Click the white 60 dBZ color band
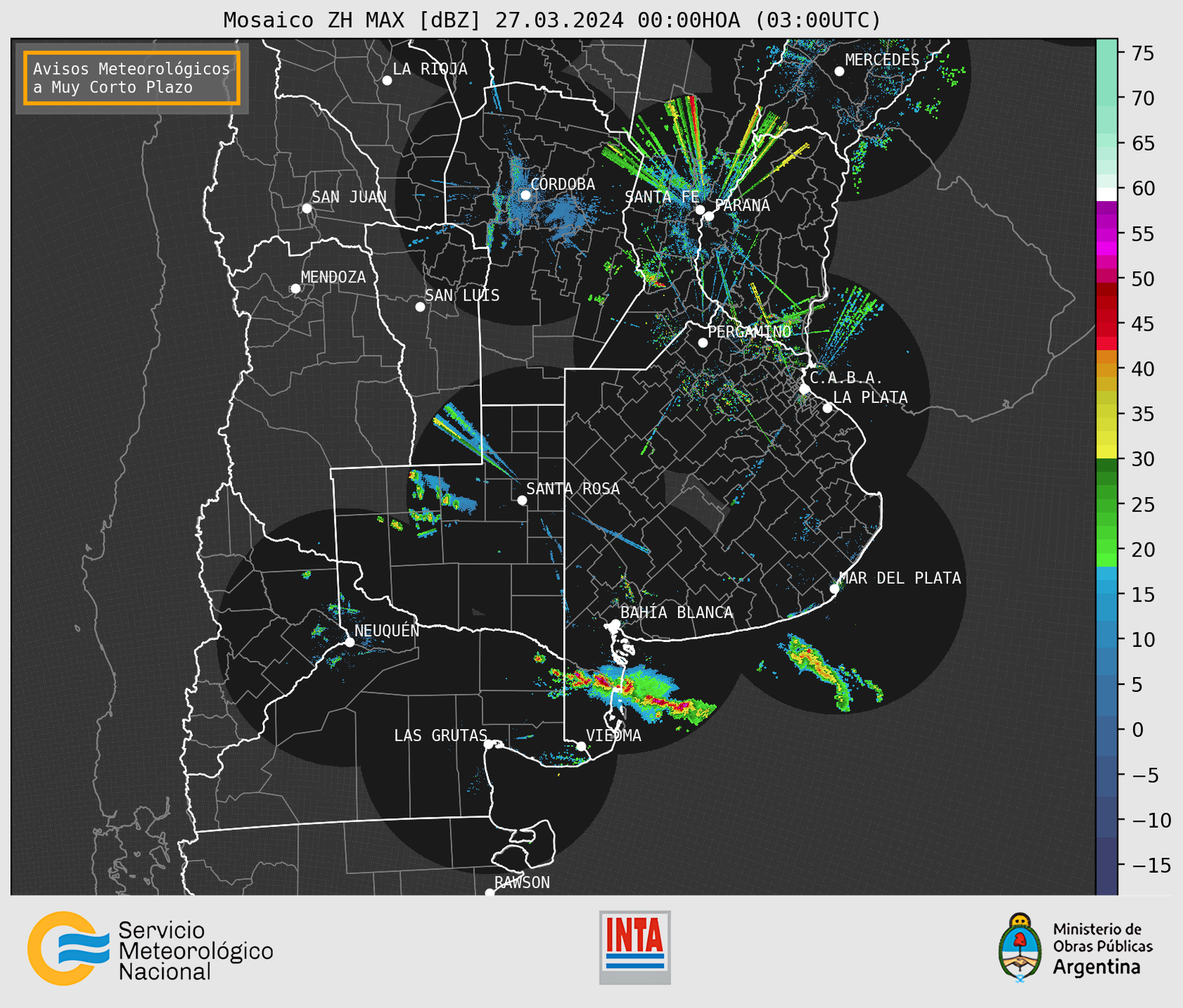 [1107, 194]
